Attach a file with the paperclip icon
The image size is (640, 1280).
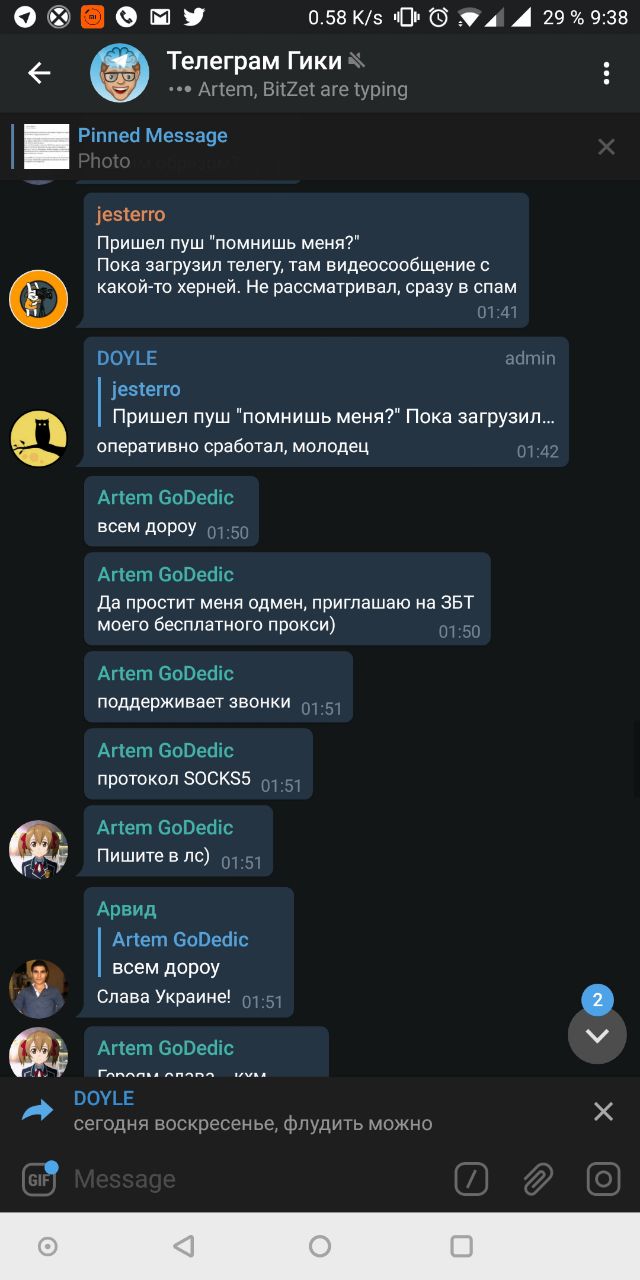(x=538, y=1179)
